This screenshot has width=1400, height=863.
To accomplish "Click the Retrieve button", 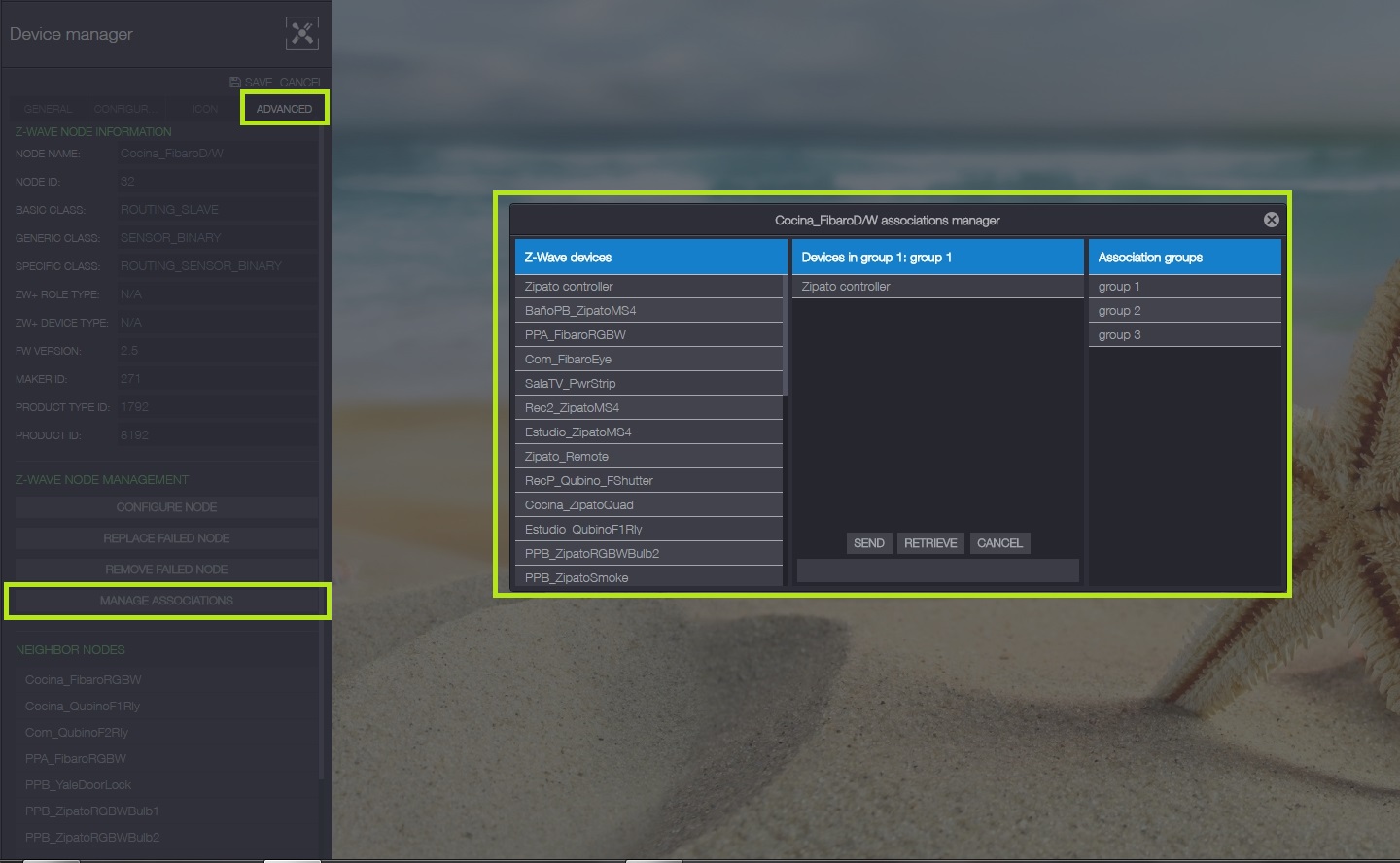I will 930,543.
